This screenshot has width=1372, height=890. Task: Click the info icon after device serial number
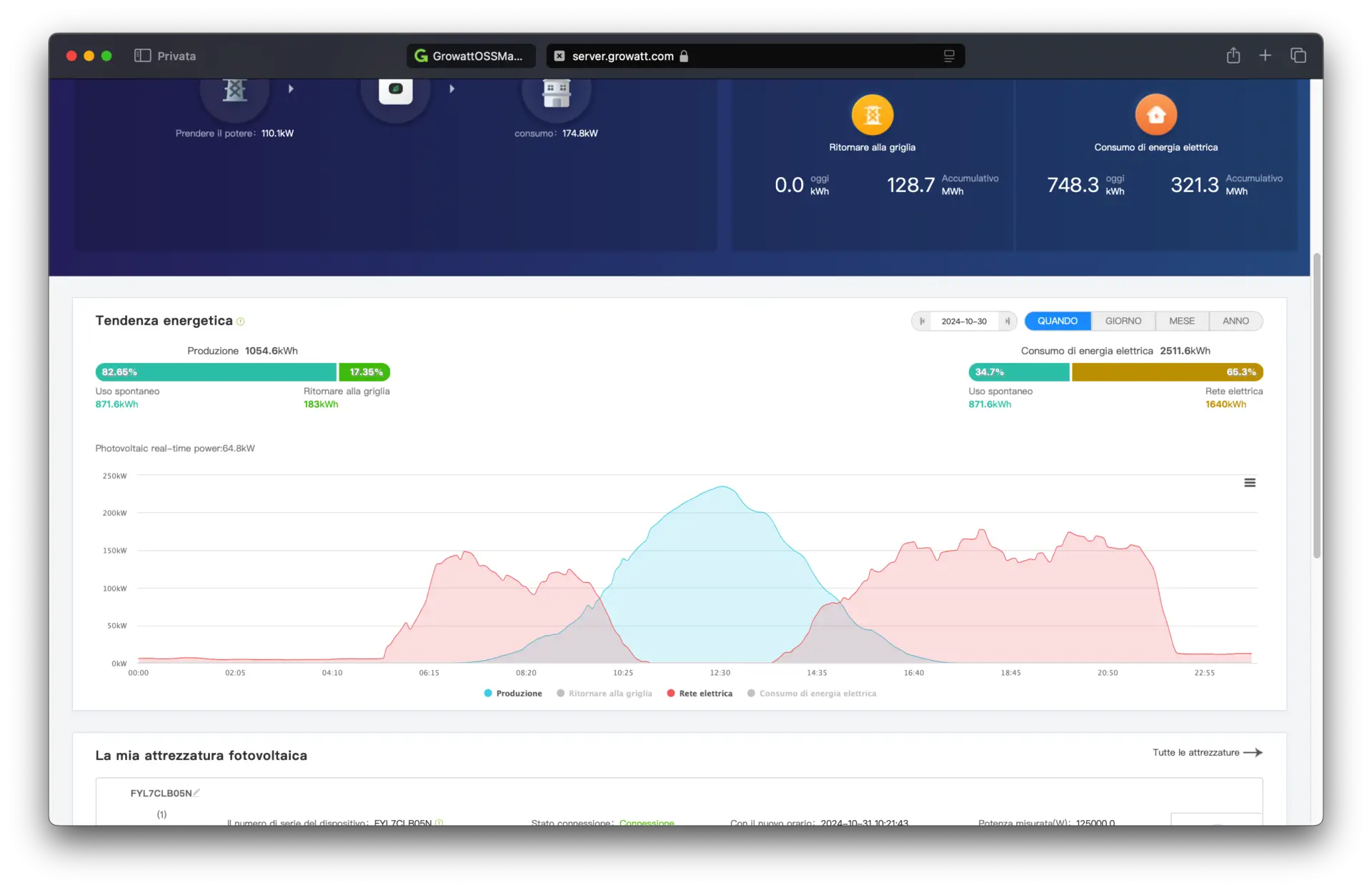click(439, 822)
